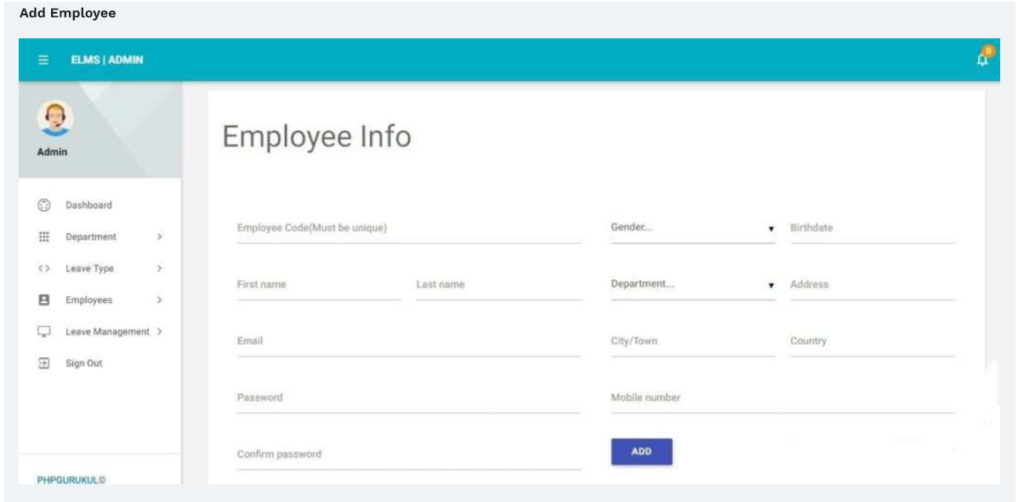
Task: Expand the Leave Type menu chevron
Action: pos(159,268)
